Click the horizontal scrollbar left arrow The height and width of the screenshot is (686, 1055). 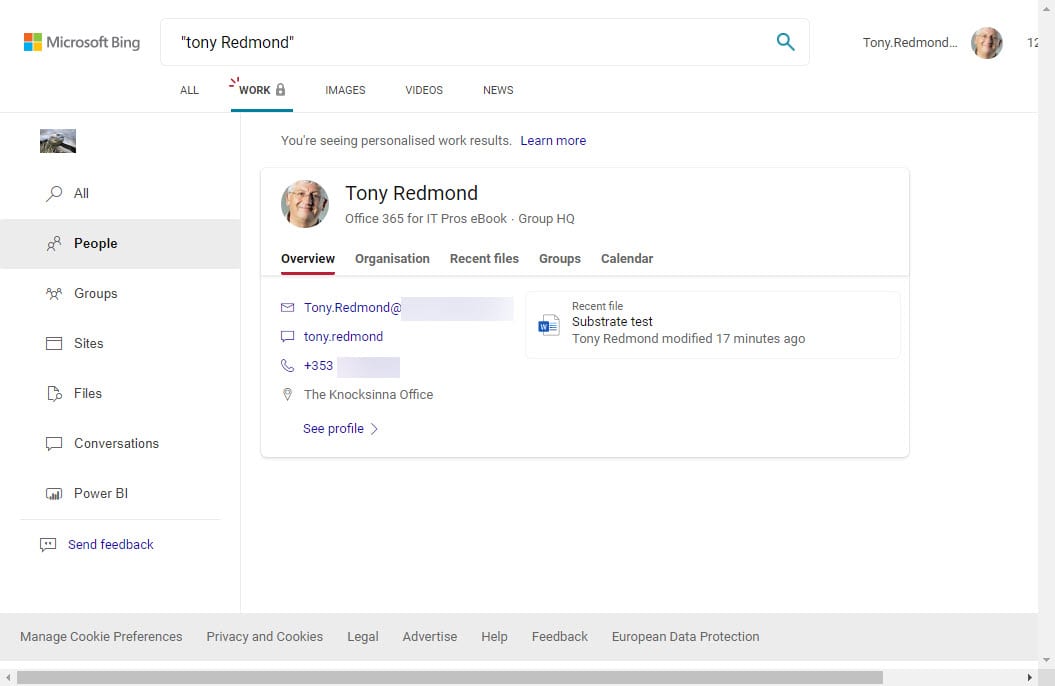point(7,677)
